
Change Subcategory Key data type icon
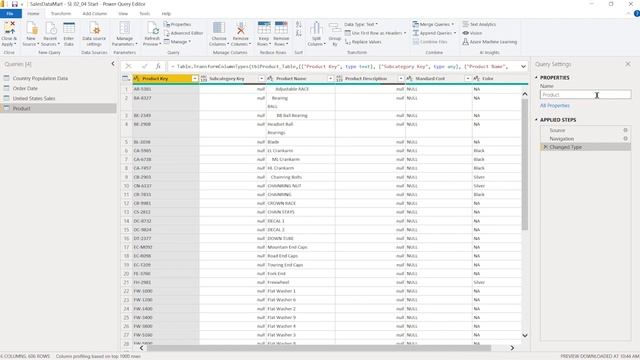pyautogui.click(x=204, y=78)
